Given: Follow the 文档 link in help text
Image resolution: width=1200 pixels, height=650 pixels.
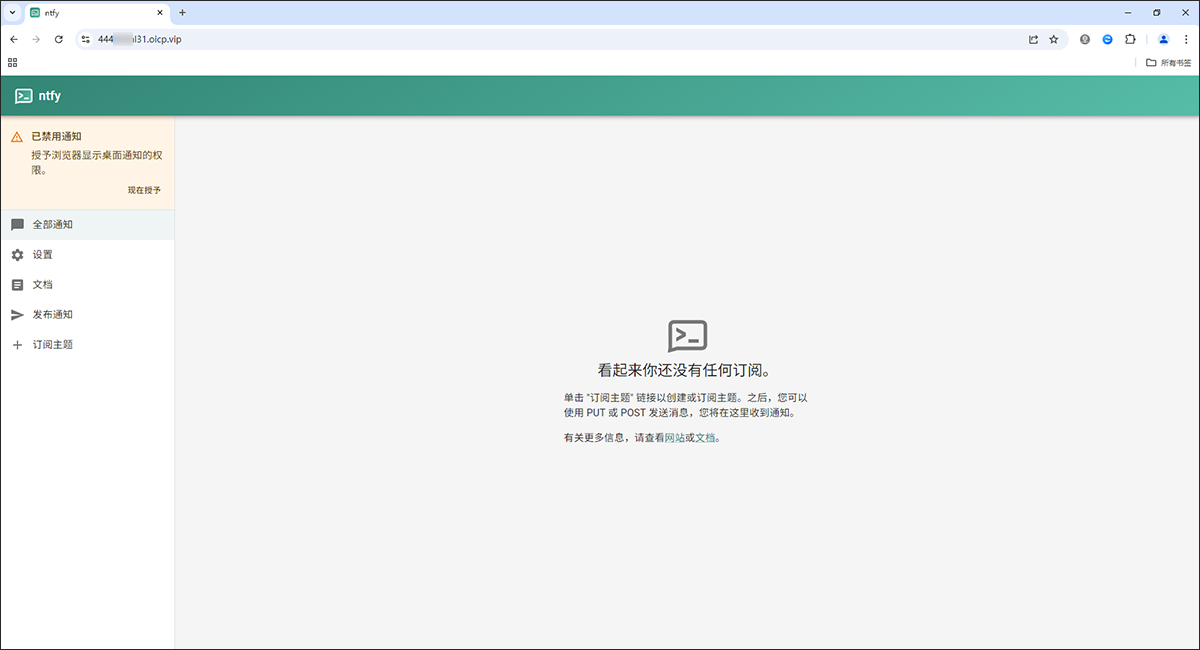Looking at the screenshot, I should pos(705,438).
